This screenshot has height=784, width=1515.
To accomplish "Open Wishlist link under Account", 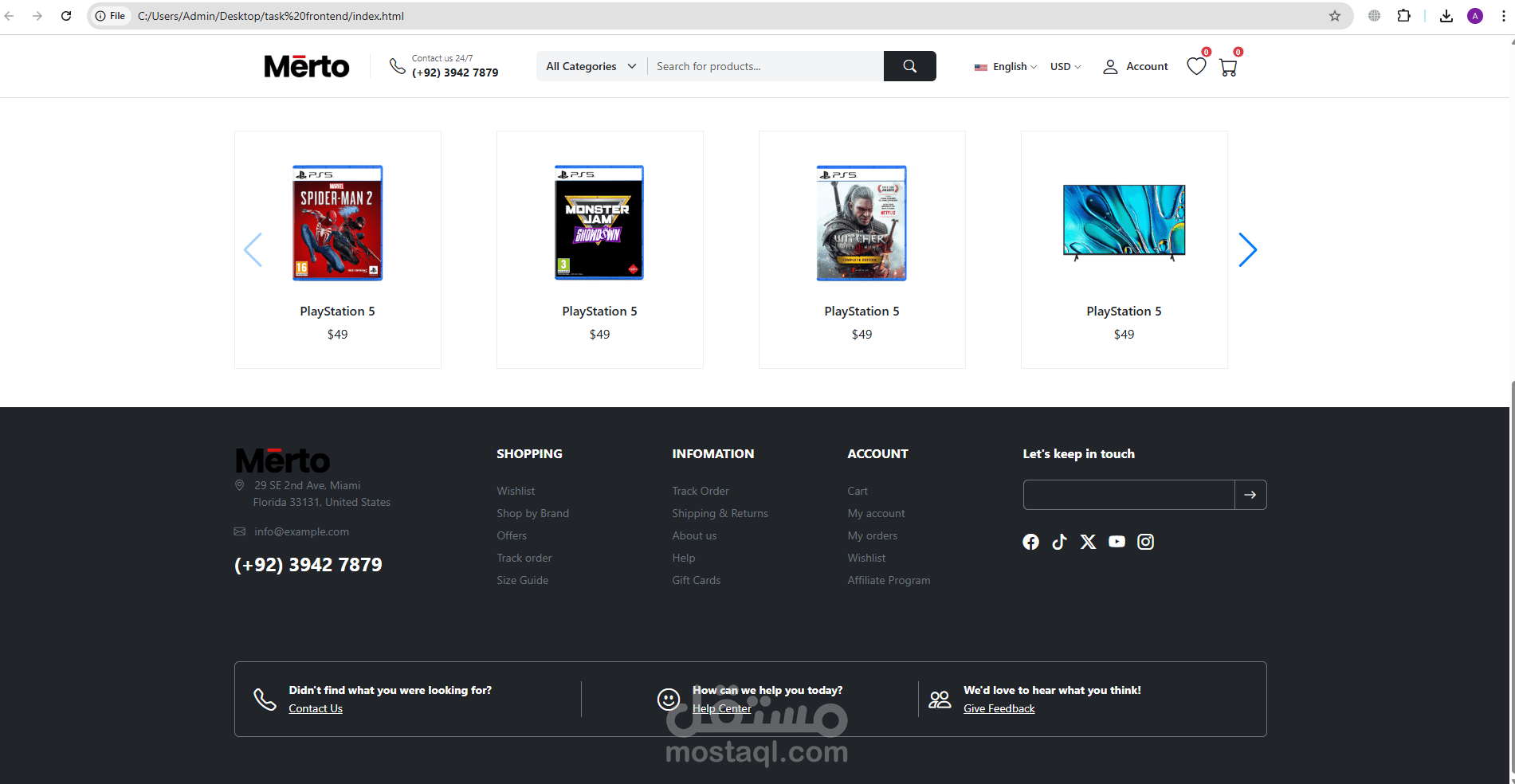I will [866, 558].
